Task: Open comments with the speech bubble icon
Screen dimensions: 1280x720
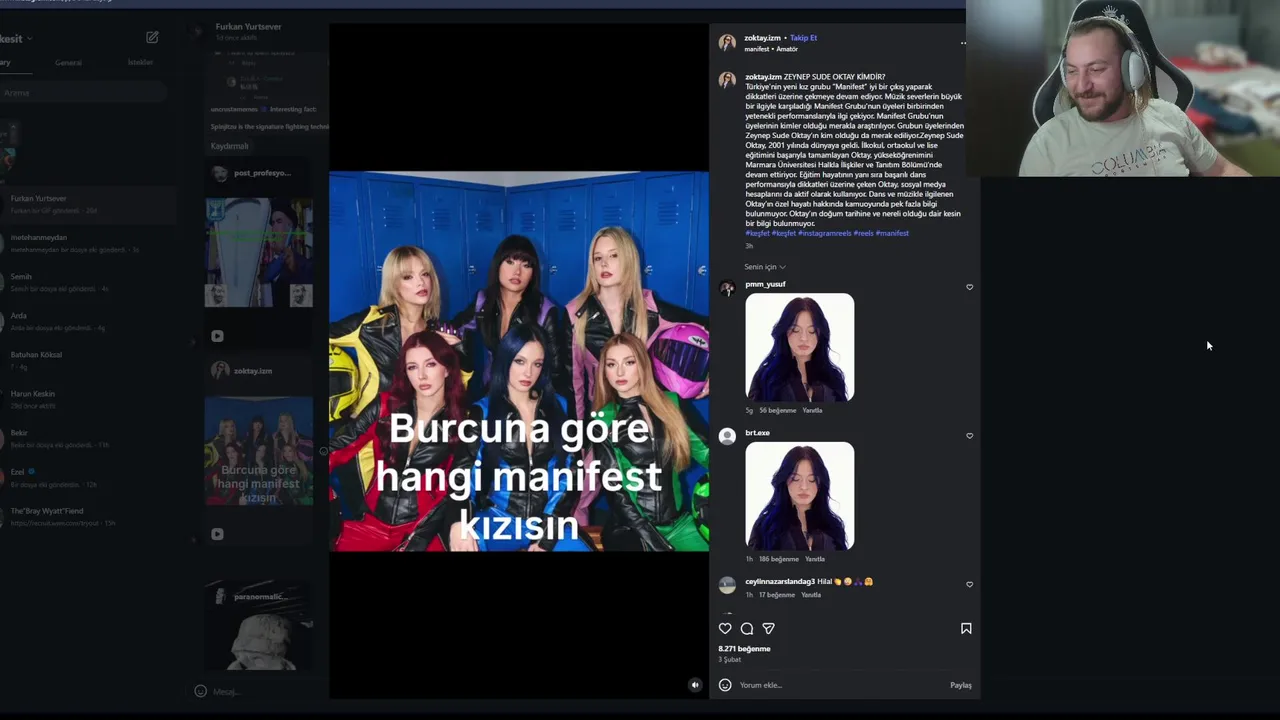Action: point(747,628)
